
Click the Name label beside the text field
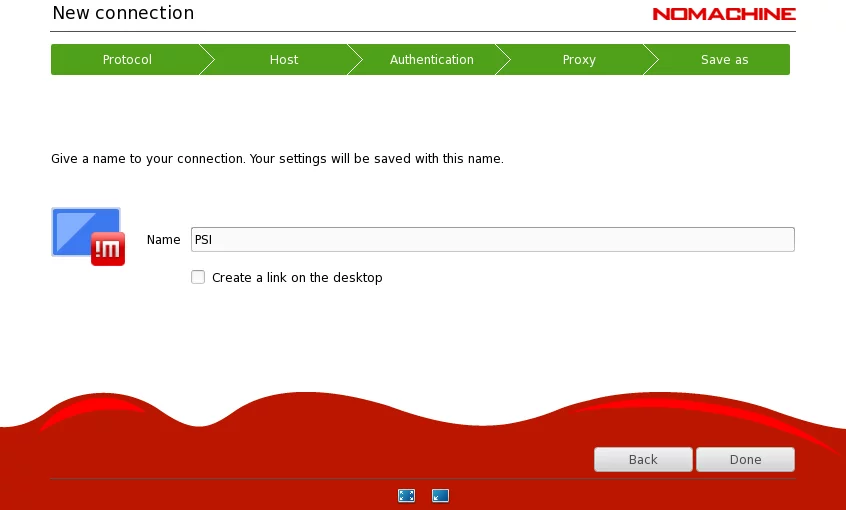(163, 239)
